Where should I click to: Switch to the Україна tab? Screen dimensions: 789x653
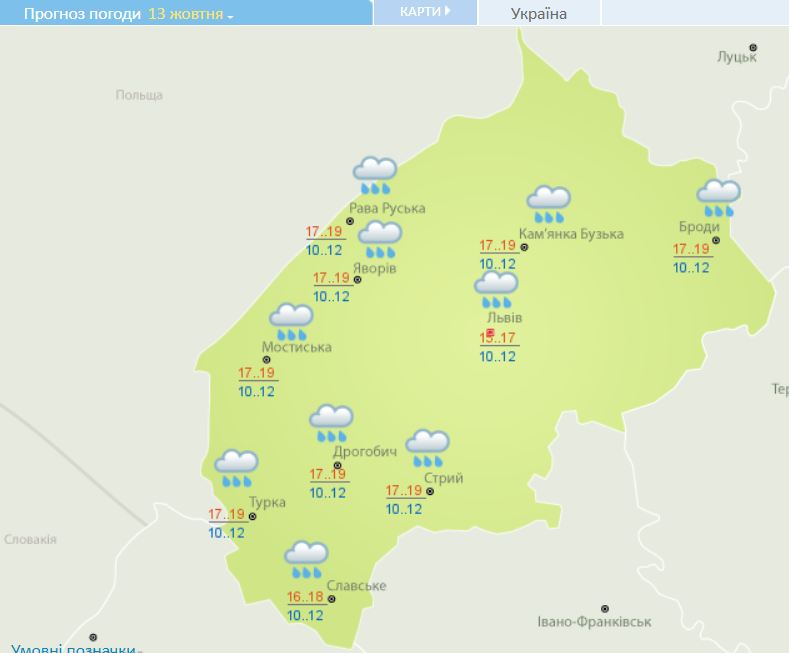tap(538, 14)
